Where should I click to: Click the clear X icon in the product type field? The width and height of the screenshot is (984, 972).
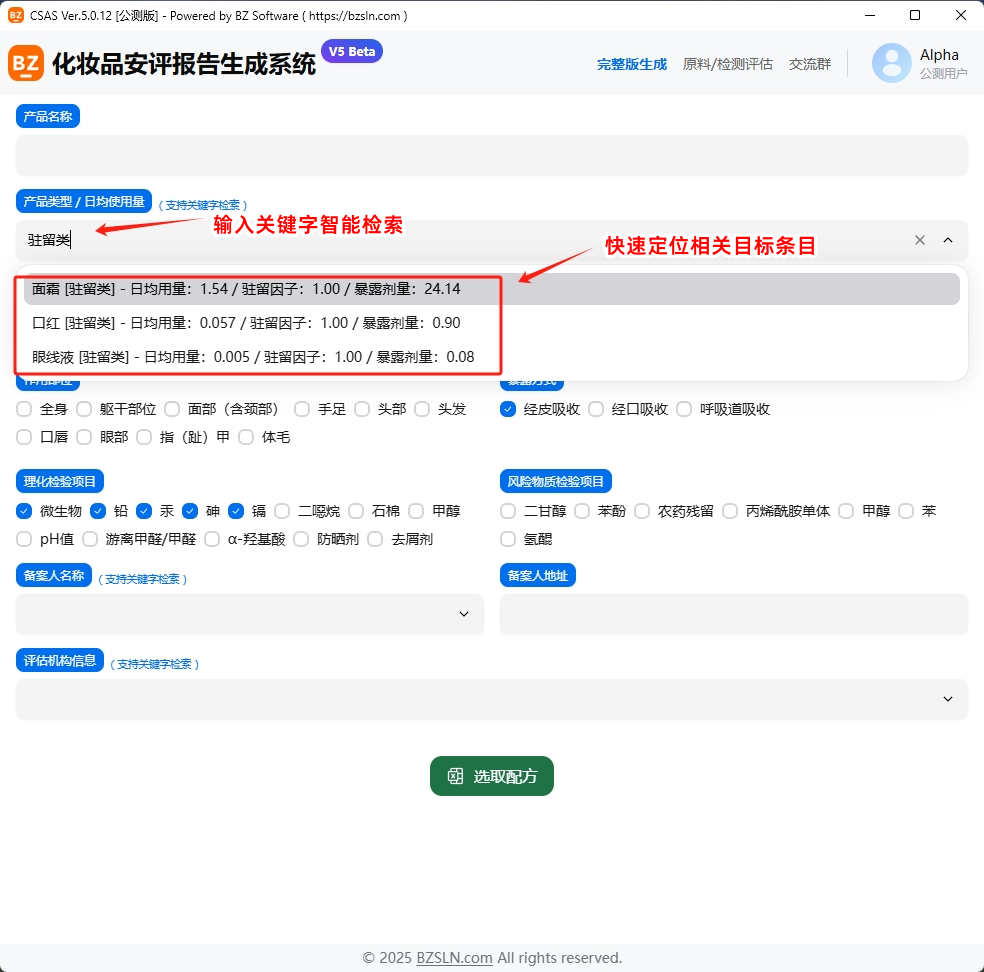point(920,240)
